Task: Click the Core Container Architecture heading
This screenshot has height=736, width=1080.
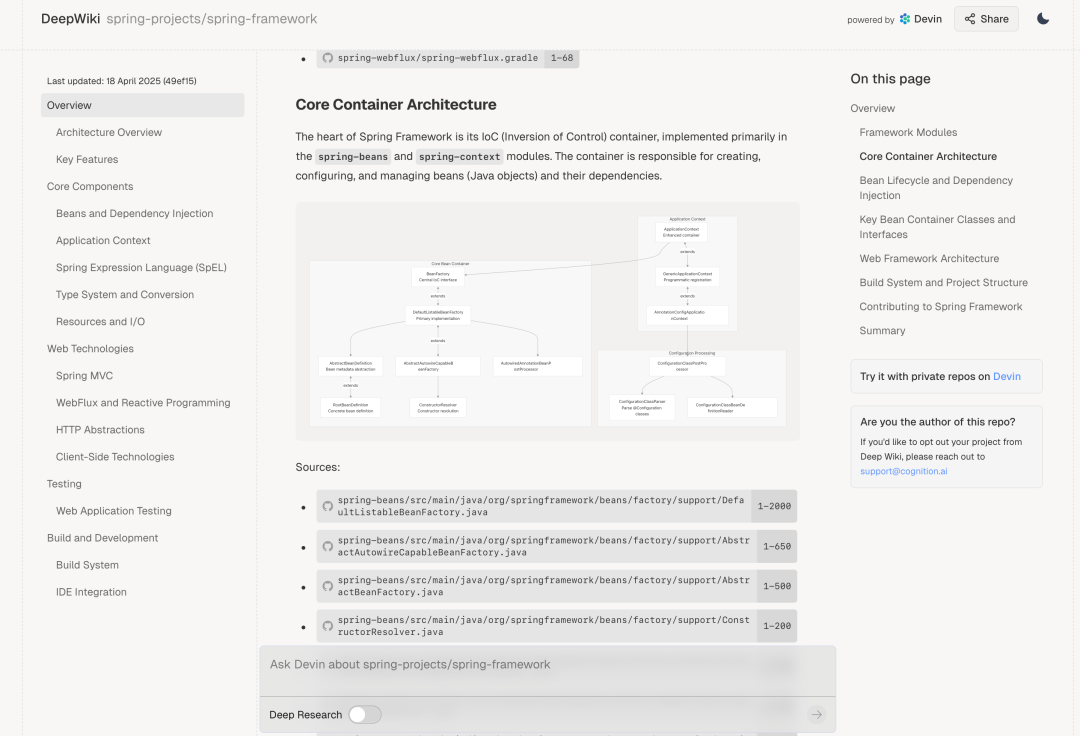Action: (x=396, y=105)
